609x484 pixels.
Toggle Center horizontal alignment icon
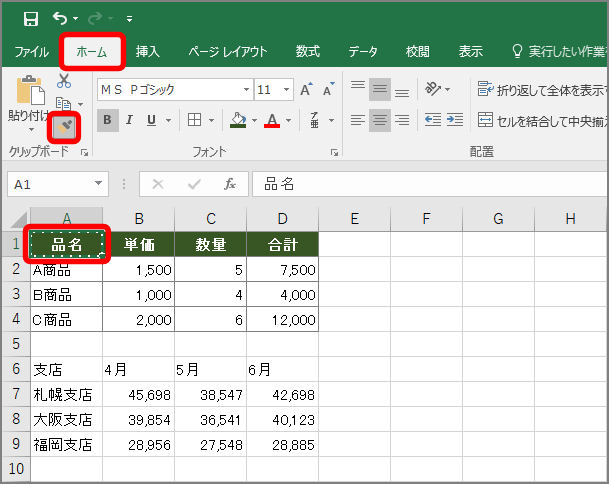point(379,120)
